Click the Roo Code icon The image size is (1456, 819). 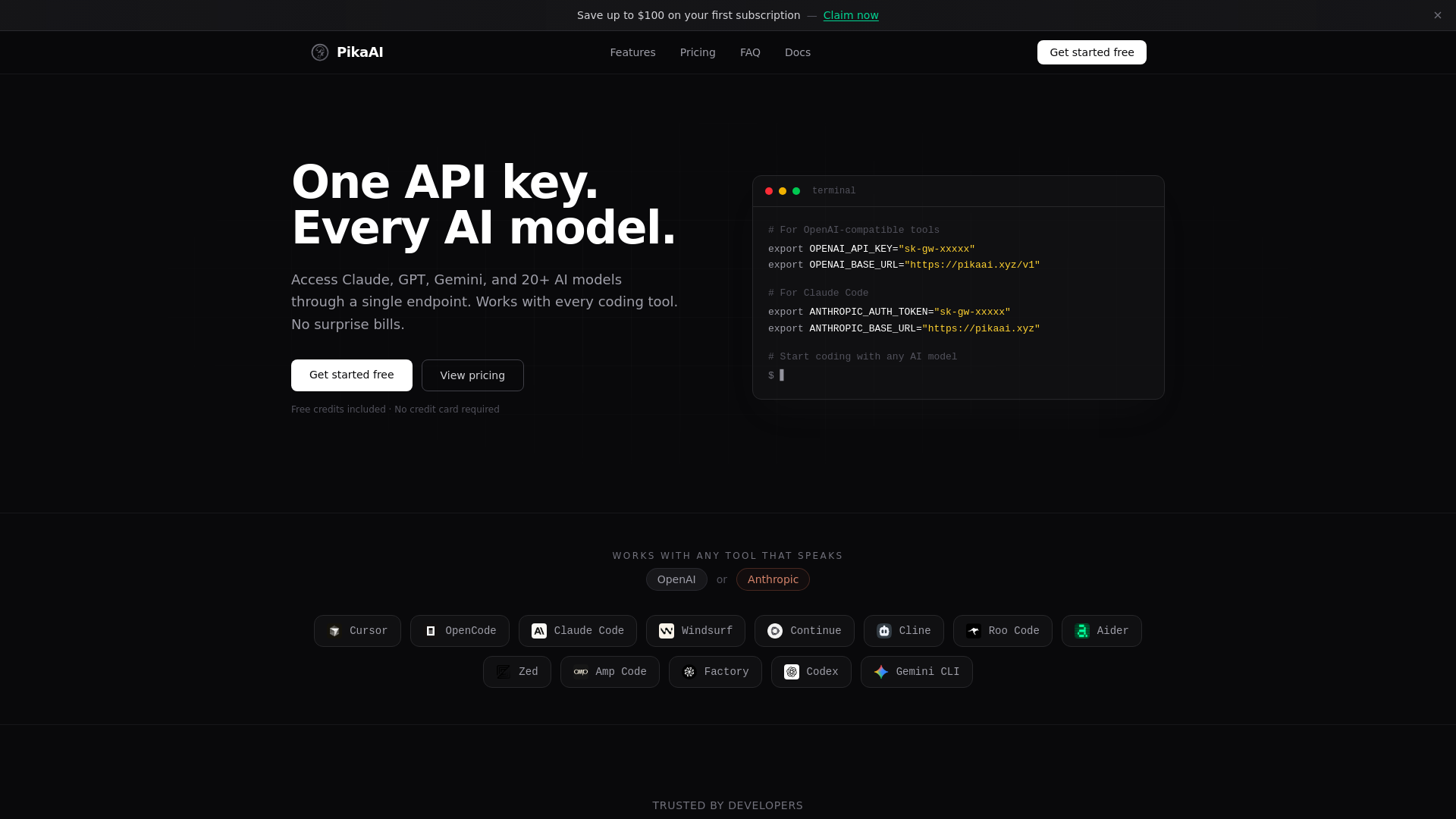tap(974, 631)
